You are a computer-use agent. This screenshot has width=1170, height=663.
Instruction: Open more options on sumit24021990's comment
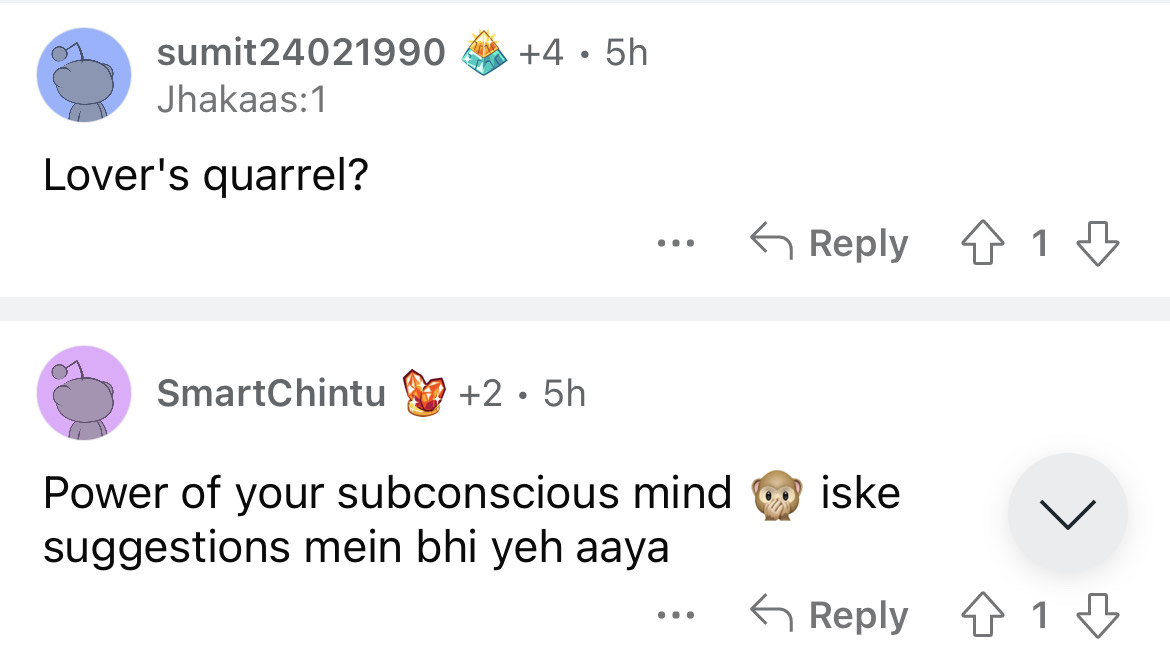pyautogui.click(x=676, y=243)
